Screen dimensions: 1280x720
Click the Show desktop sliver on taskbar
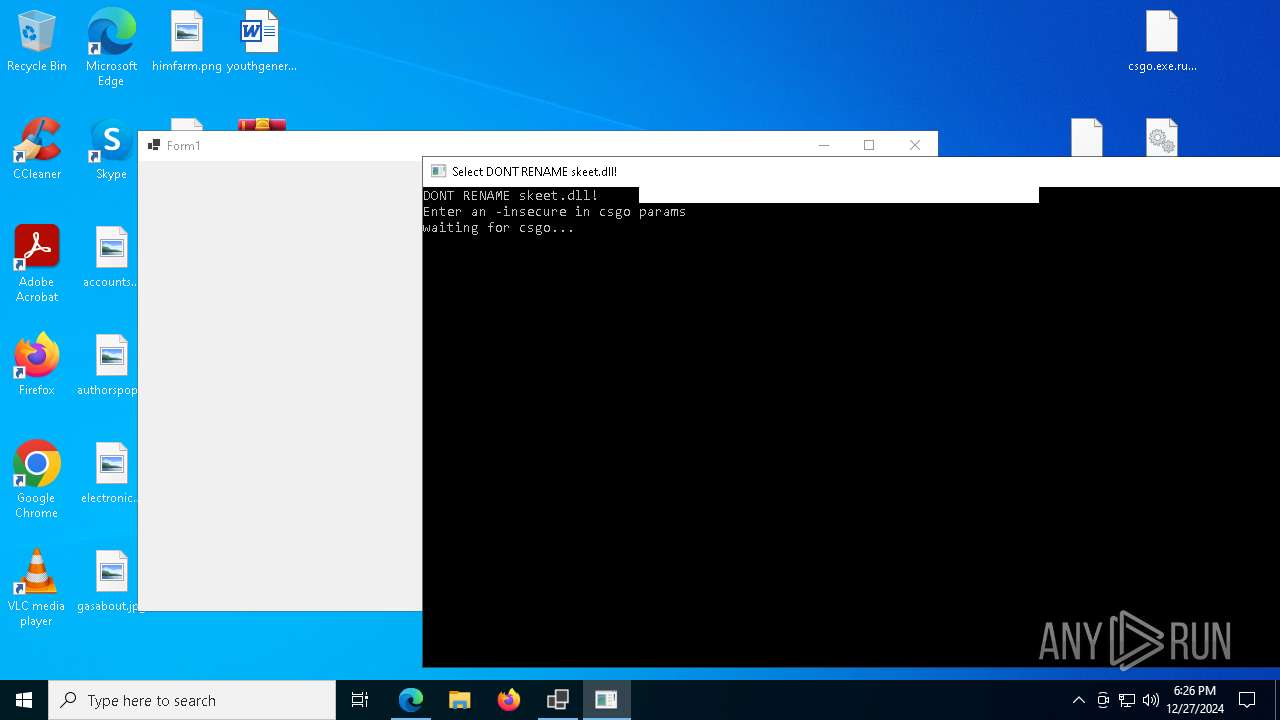click(1277, 700)
